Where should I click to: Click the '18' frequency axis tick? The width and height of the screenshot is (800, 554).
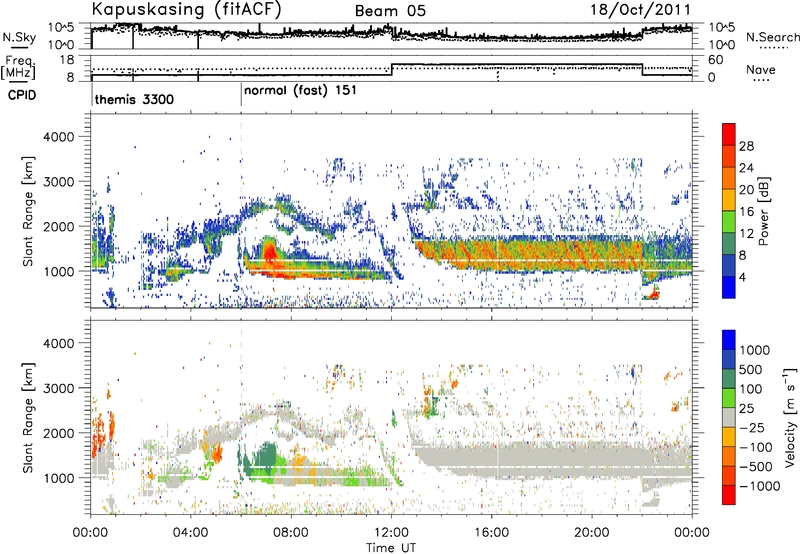(x=67, y=60)
